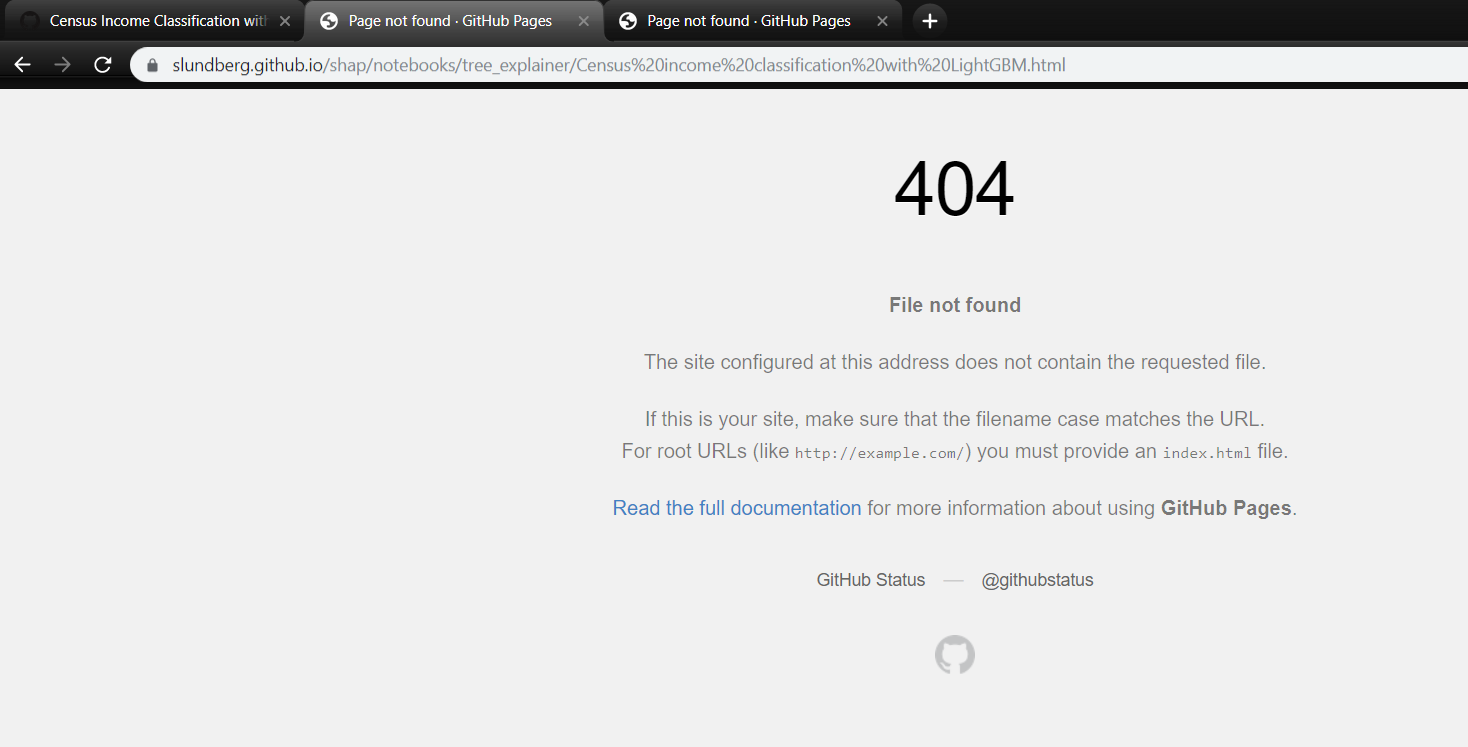
Task: Click the forward navigation arrow
Action: pos(62,65)
